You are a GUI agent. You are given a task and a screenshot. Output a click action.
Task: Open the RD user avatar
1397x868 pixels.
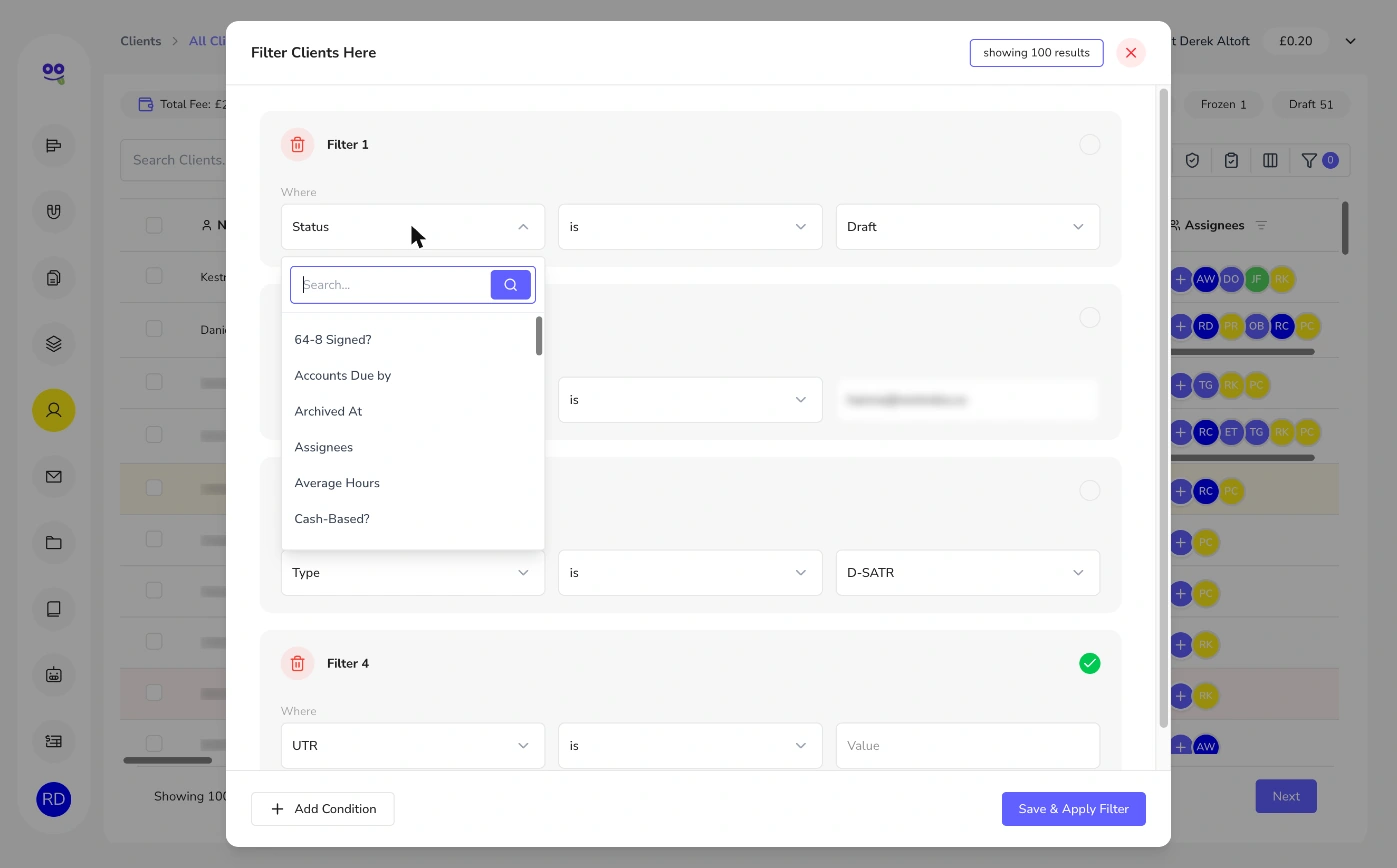point(54,799)
